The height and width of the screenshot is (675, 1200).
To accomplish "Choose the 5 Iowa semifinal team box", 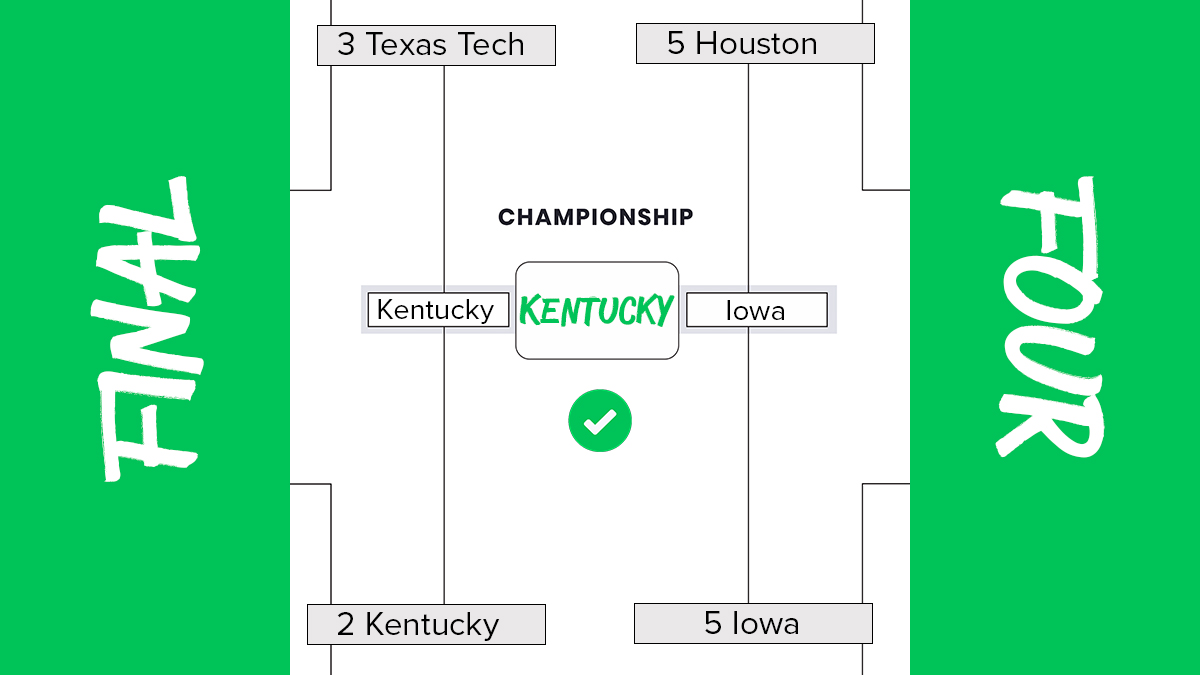I will pyautogui.click(x=753, y=623).
